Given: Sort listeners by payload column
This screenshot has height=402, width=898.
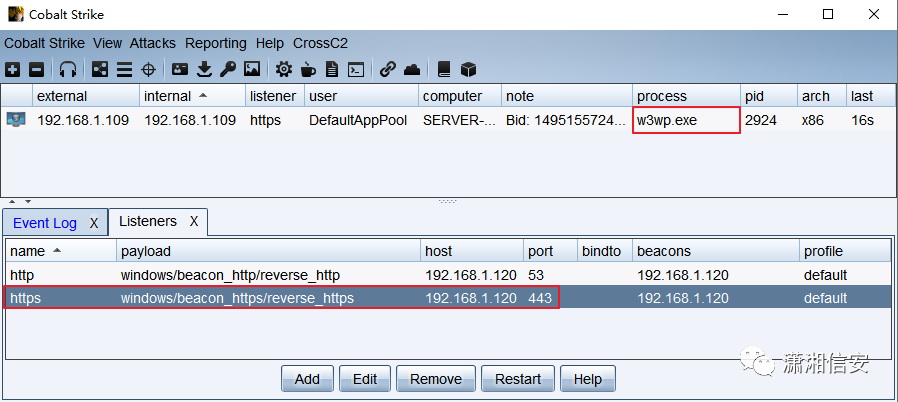Looking at the screenshot, I should coord(268,251).
